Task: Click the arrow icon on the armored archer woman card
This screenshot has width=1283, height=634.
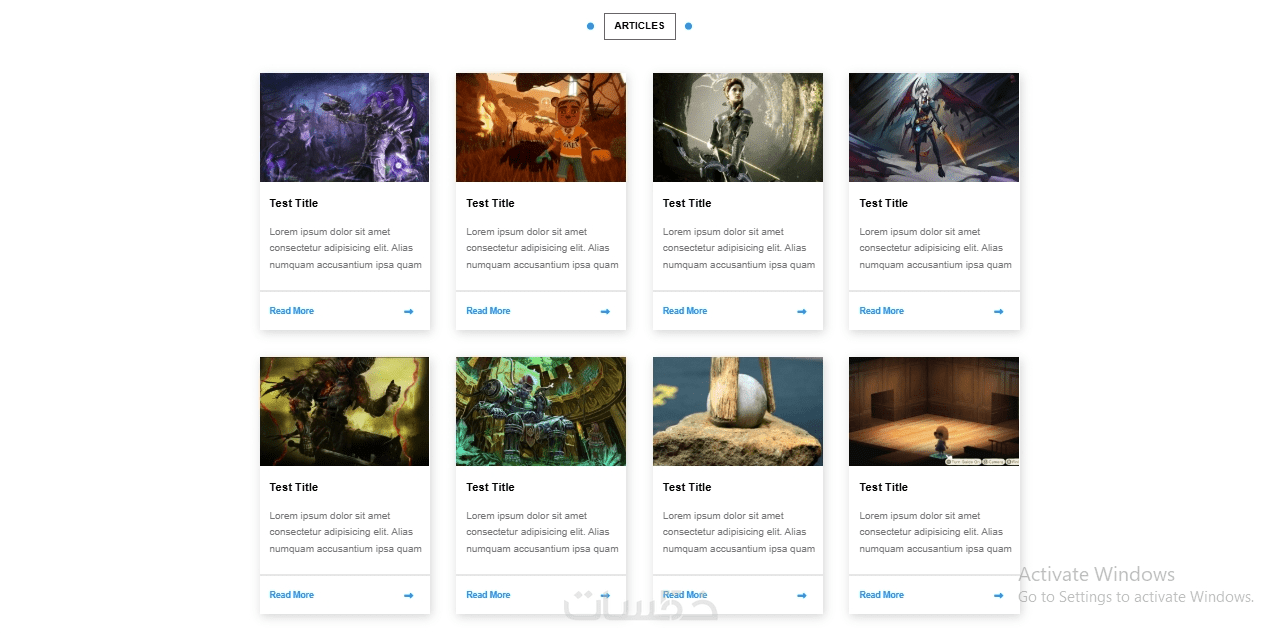Action: click(802, 311)
